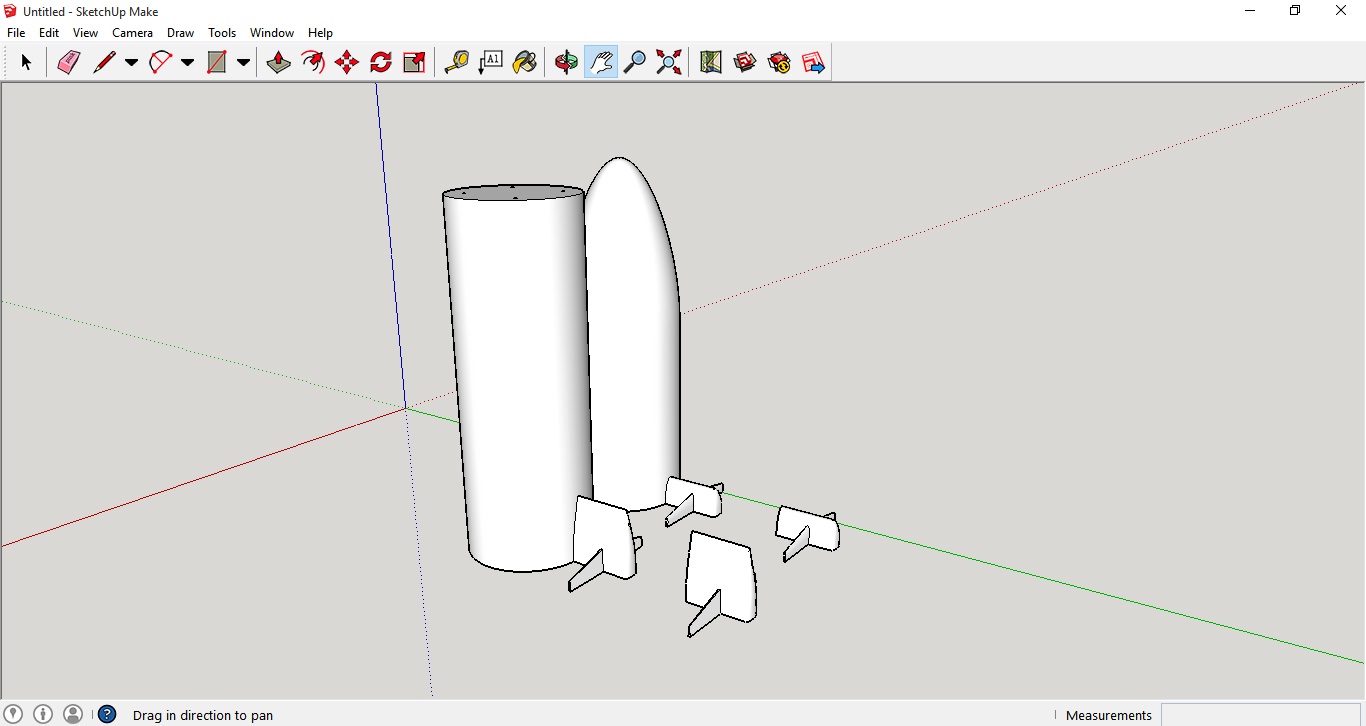Open the Extension Warehouse
The width and height of the screenshot is (1366, 726).
(x=779, y=63)
